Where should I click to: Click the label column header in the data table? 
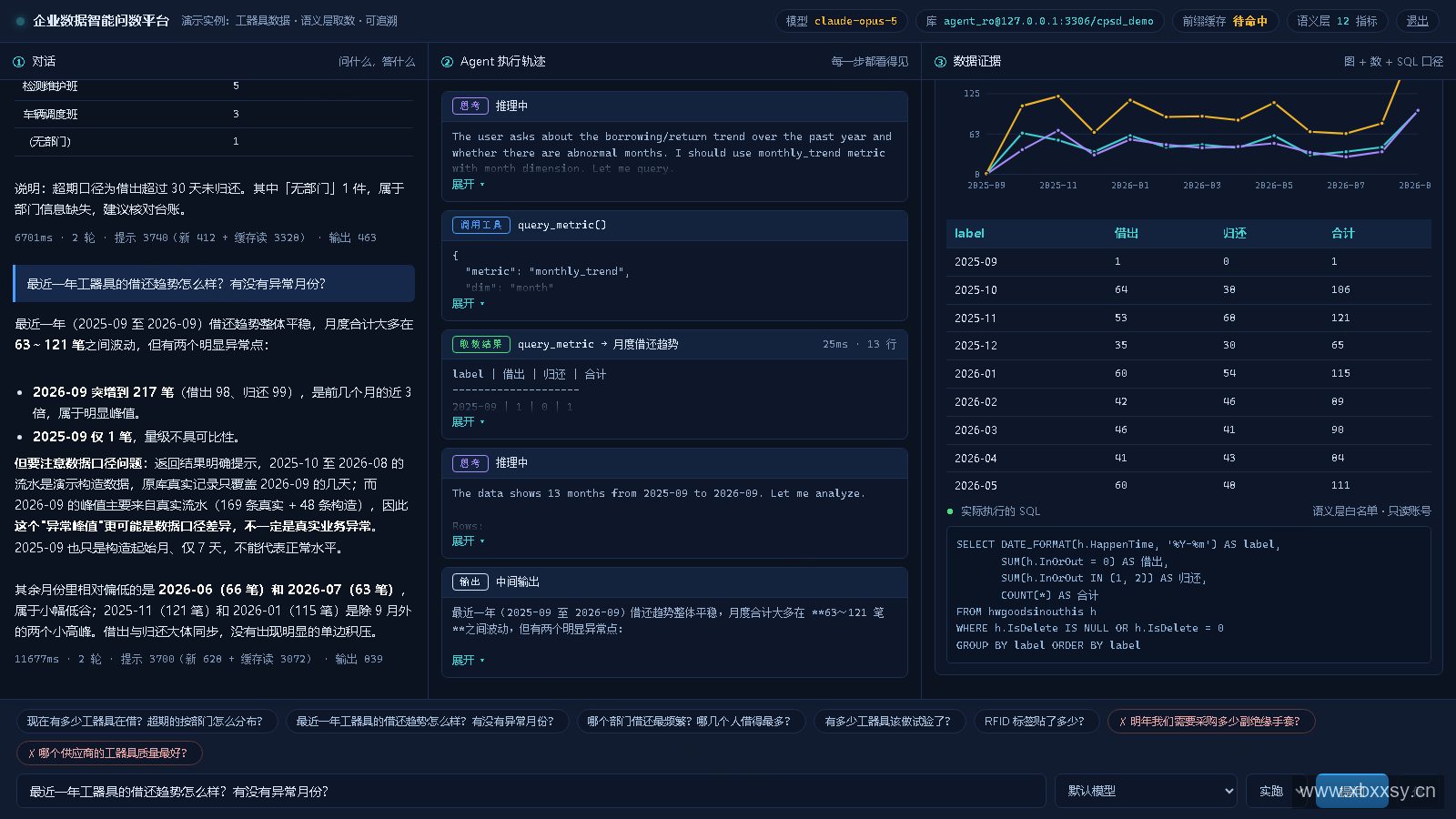(969, 234)
